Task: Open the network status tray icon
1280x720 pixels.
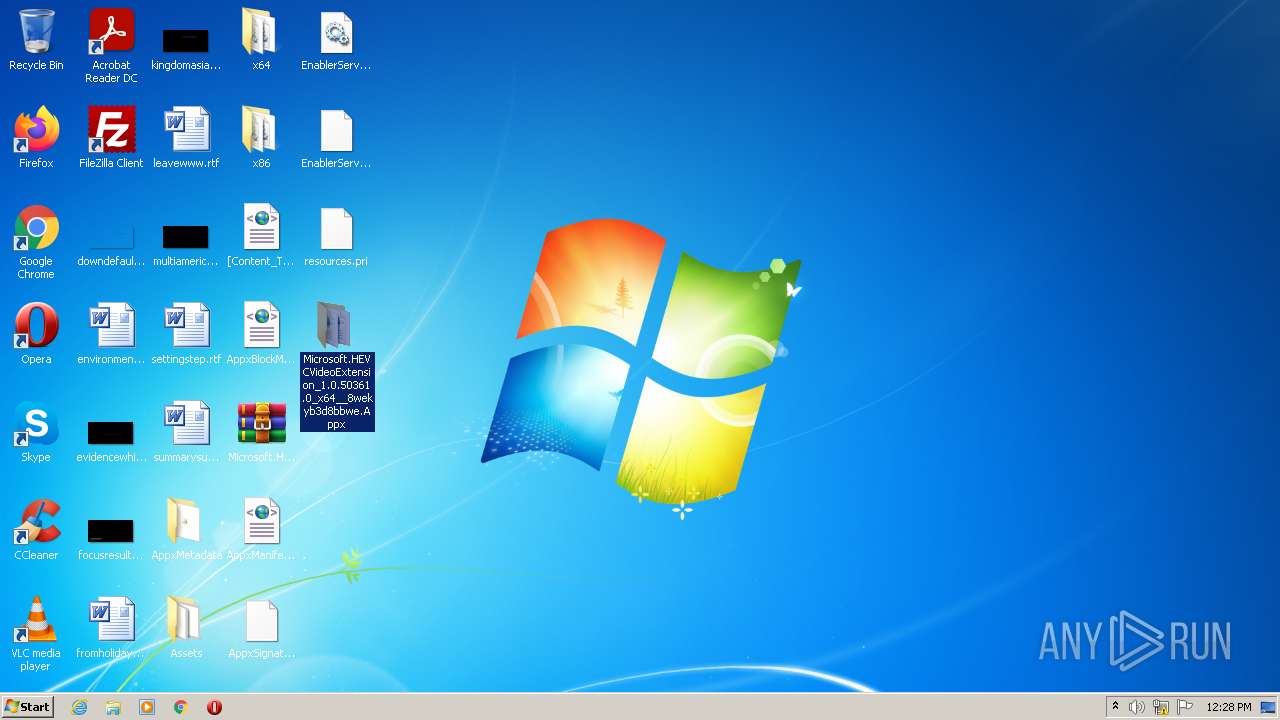Action: tap(1161, 707)
